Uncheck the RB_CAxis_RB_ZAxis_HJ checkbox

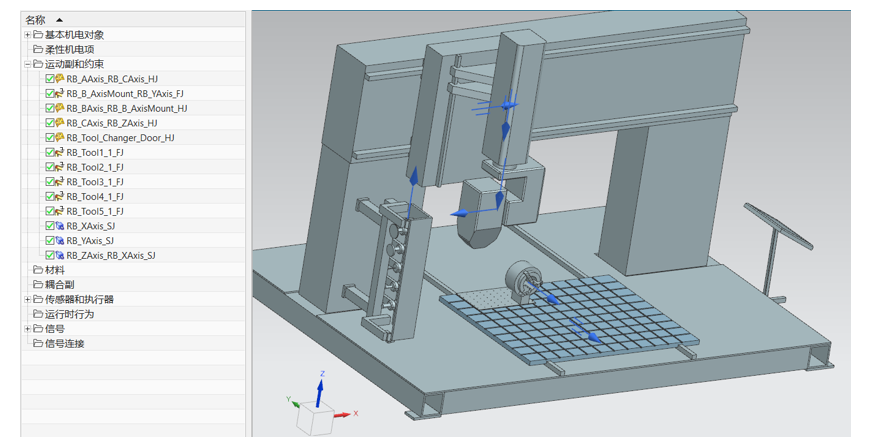click(x=50, y=123)
